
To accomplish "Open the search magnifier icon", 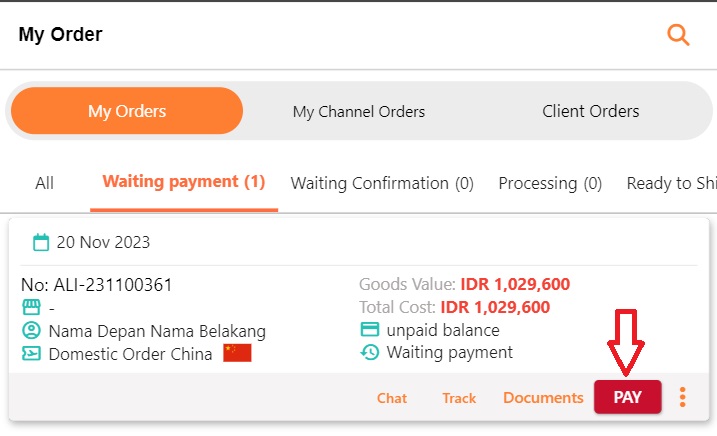I will tap(678, 35).
